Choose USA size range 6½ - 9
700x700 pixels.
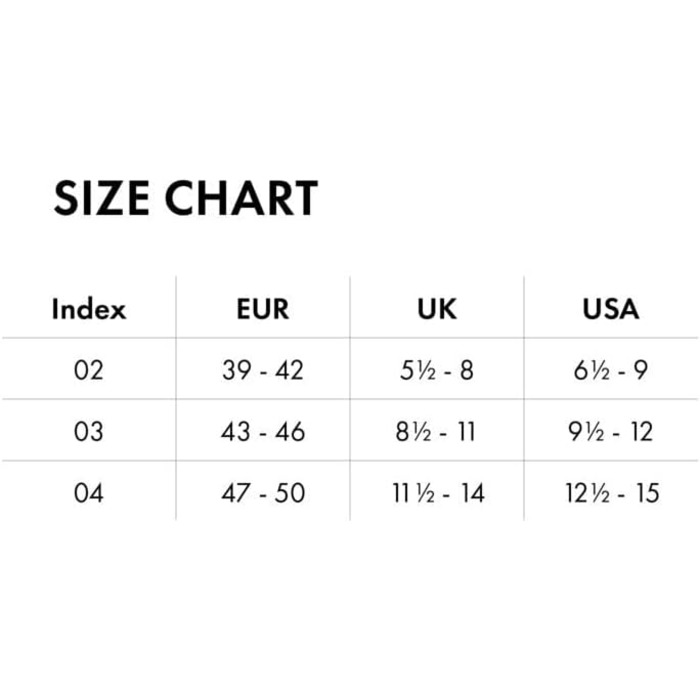pyautogui.click(x=610, y=370)
